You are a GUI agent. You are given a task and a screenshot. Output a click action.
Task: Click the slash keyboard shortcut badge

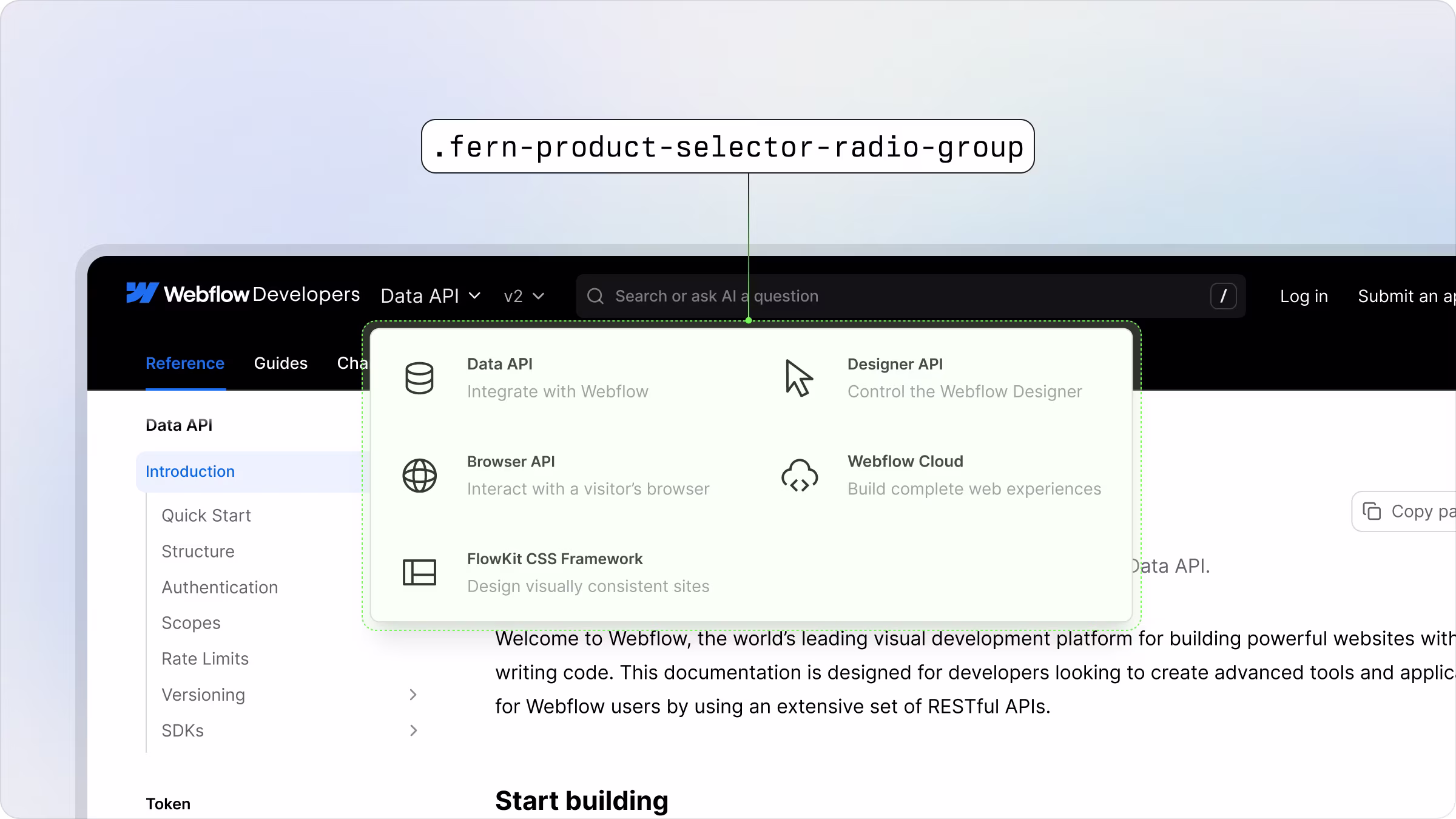[x=1224, y=296]
